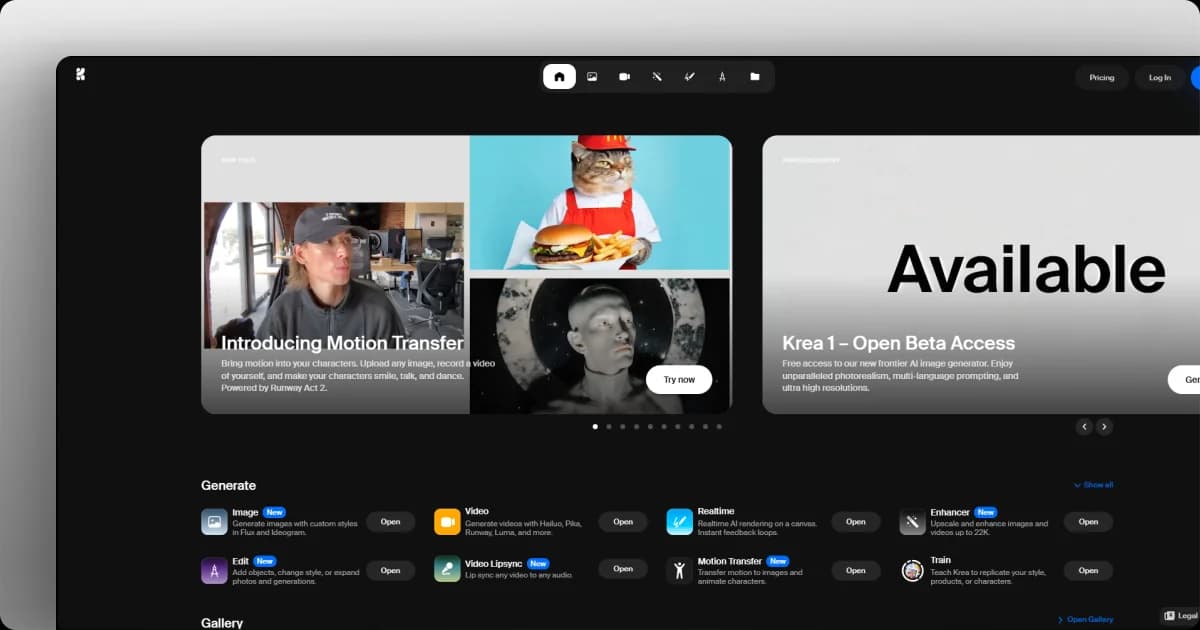The width and height of the screenshot is (1200, 630).
Task: Click the Video Lipsync microphone icon
Action: point(447,570)
